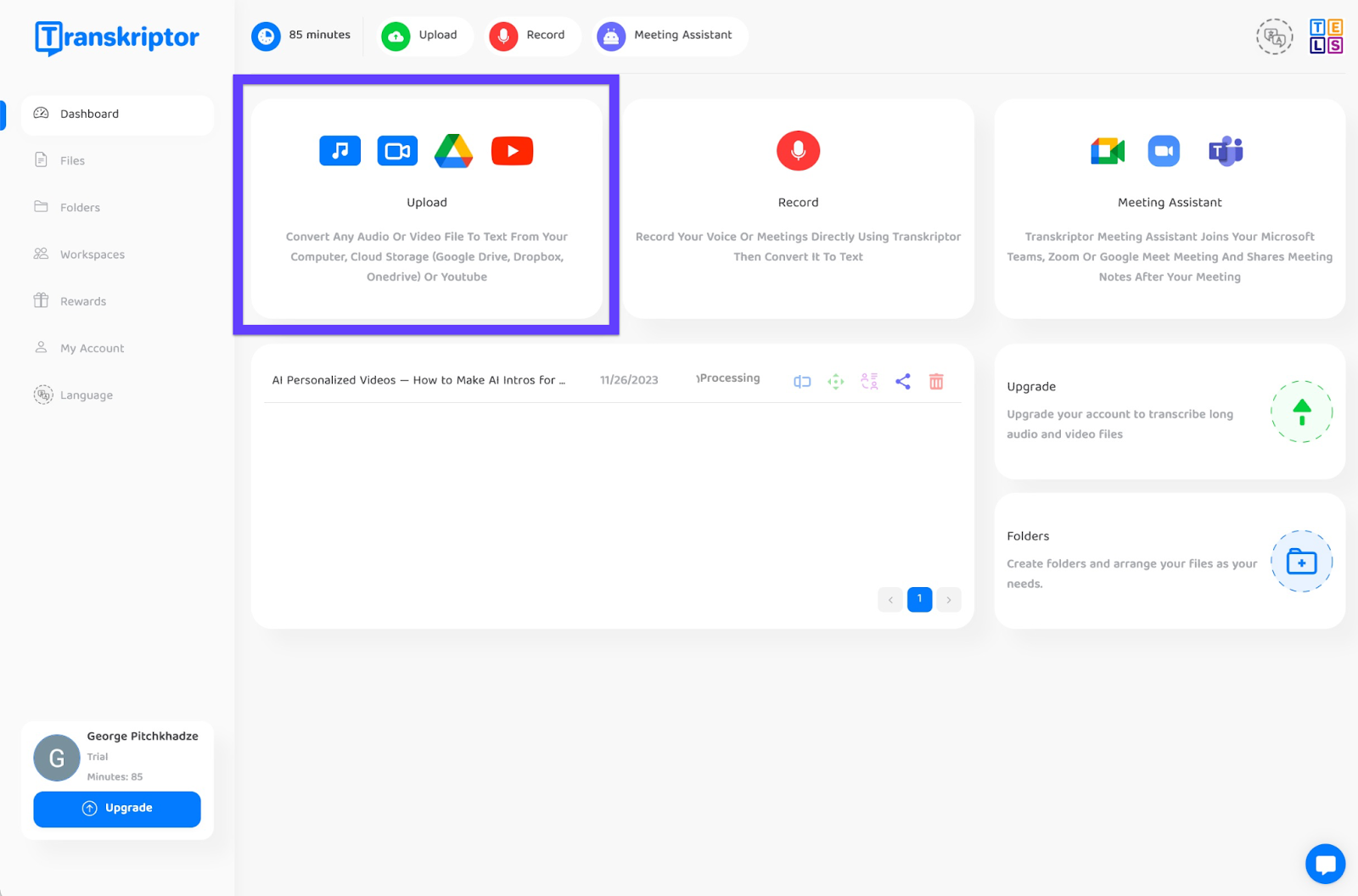The width and height of the screenshot is (1358, 896).
Task: Click the green move icon in the file row
Action: click(836, 382)
